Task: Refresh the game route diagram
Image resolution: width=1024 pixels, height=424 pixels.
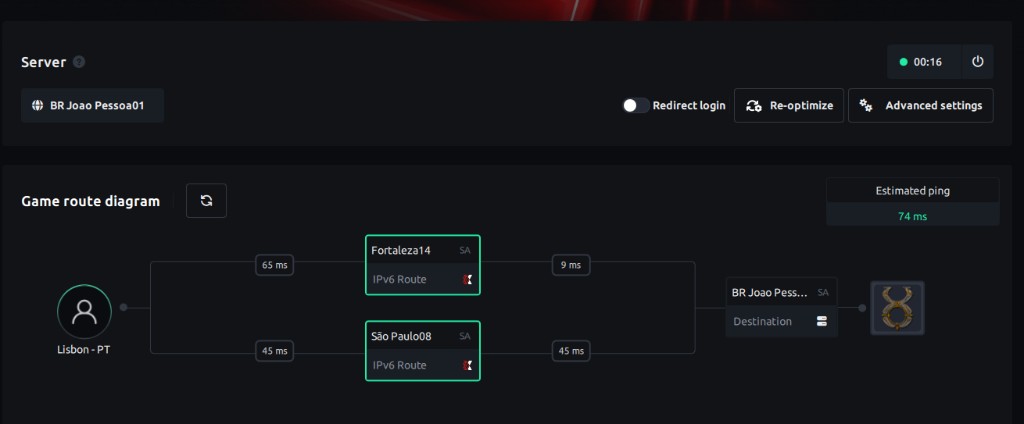Action: tap(206, 201)
